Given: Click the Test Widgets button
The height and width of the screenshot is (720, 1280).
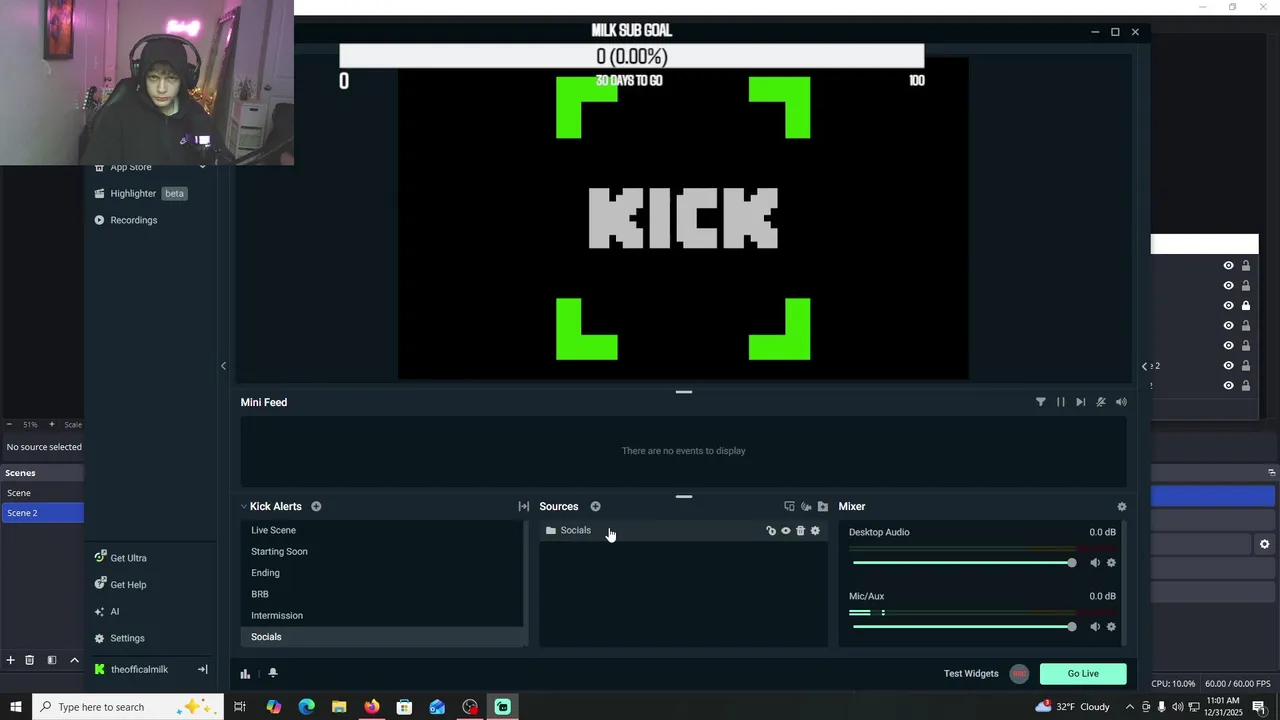Looking at the screenshot, I should click(x=971, y=674).
